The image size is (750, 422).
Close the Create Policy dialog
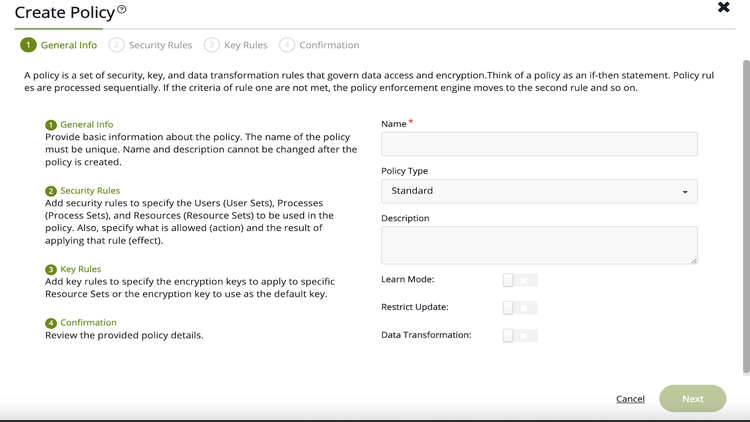point(724,7)
